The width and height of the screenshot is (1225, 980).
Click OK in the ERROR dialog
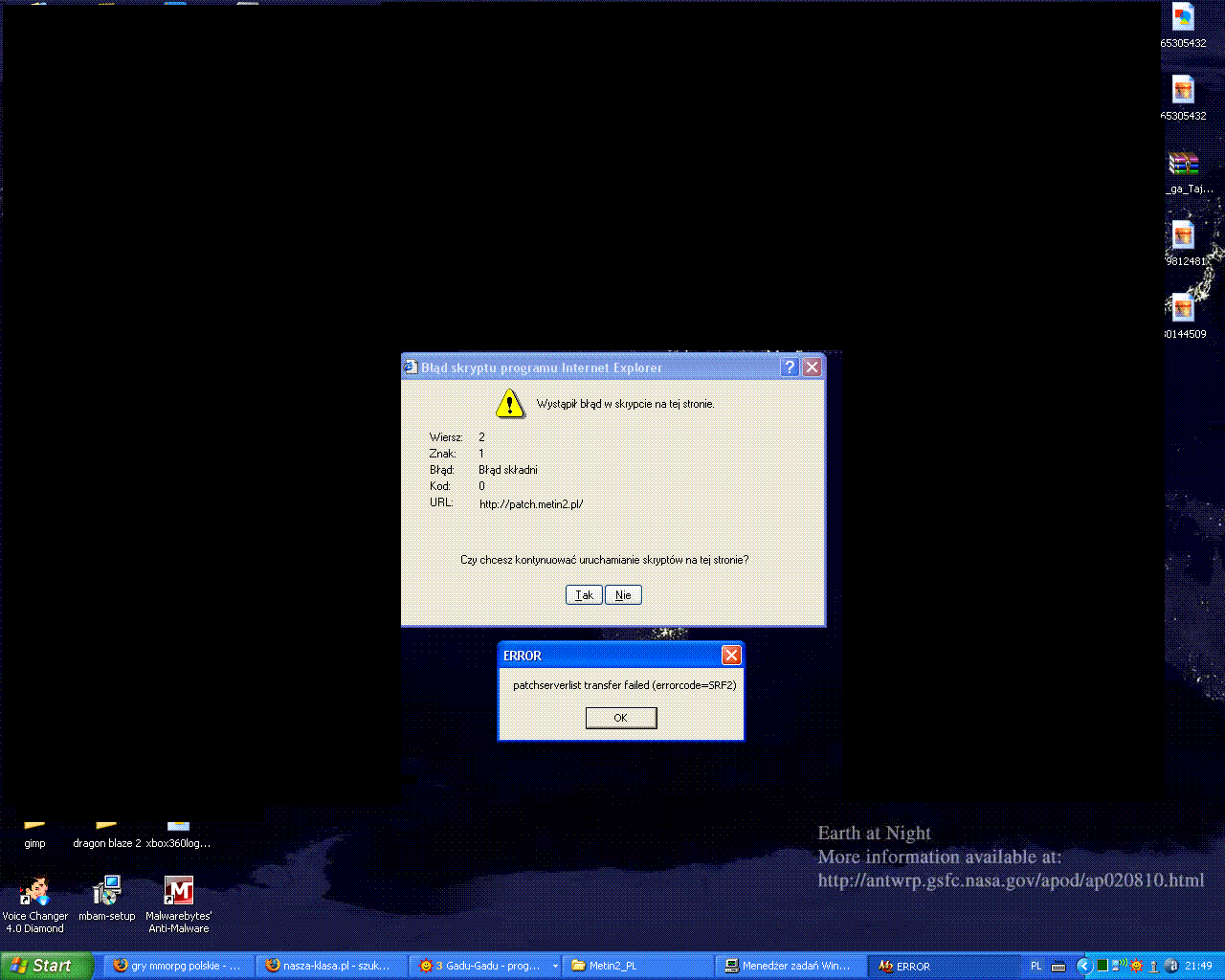[621, 718]
